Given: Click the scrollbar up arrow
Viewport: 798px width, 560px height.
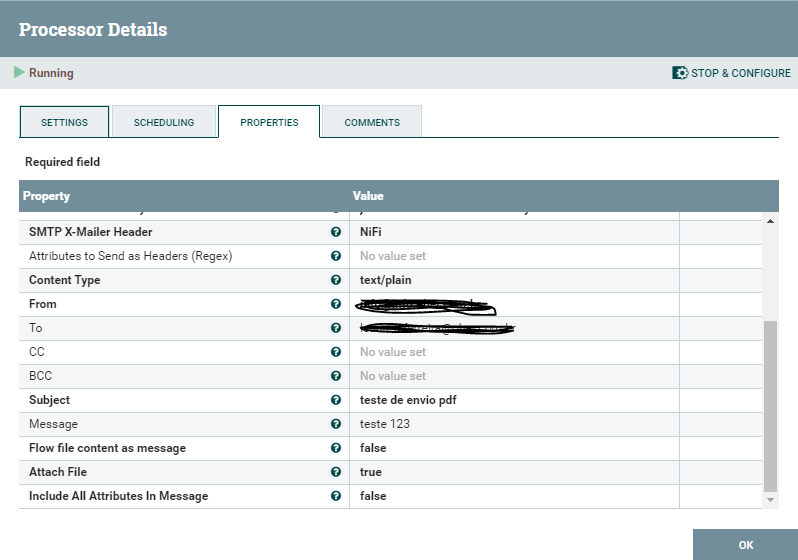Looking at the screenshot, I should pos(771,221).
